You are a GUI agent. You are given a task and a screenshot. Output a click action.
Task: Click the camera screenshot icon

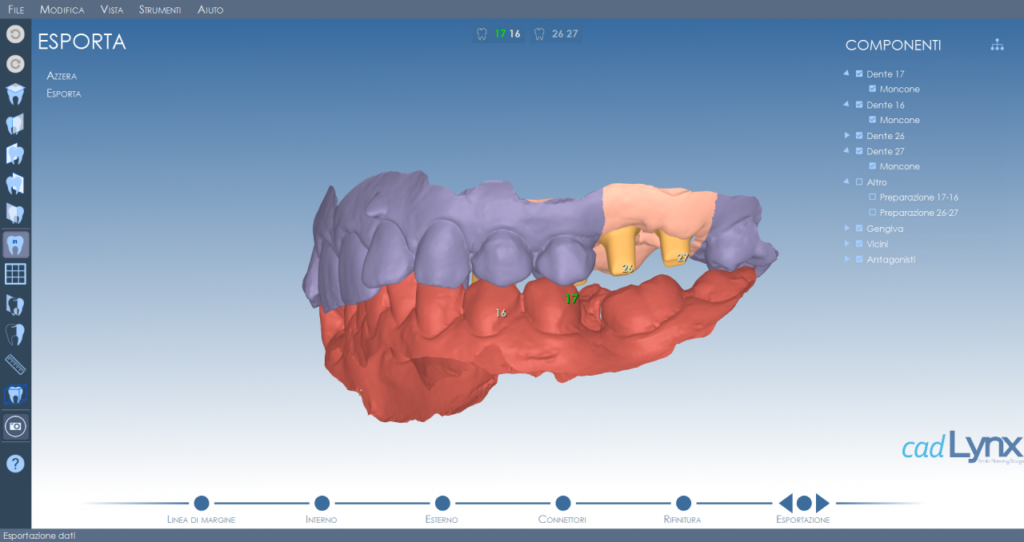click(15, 426)
